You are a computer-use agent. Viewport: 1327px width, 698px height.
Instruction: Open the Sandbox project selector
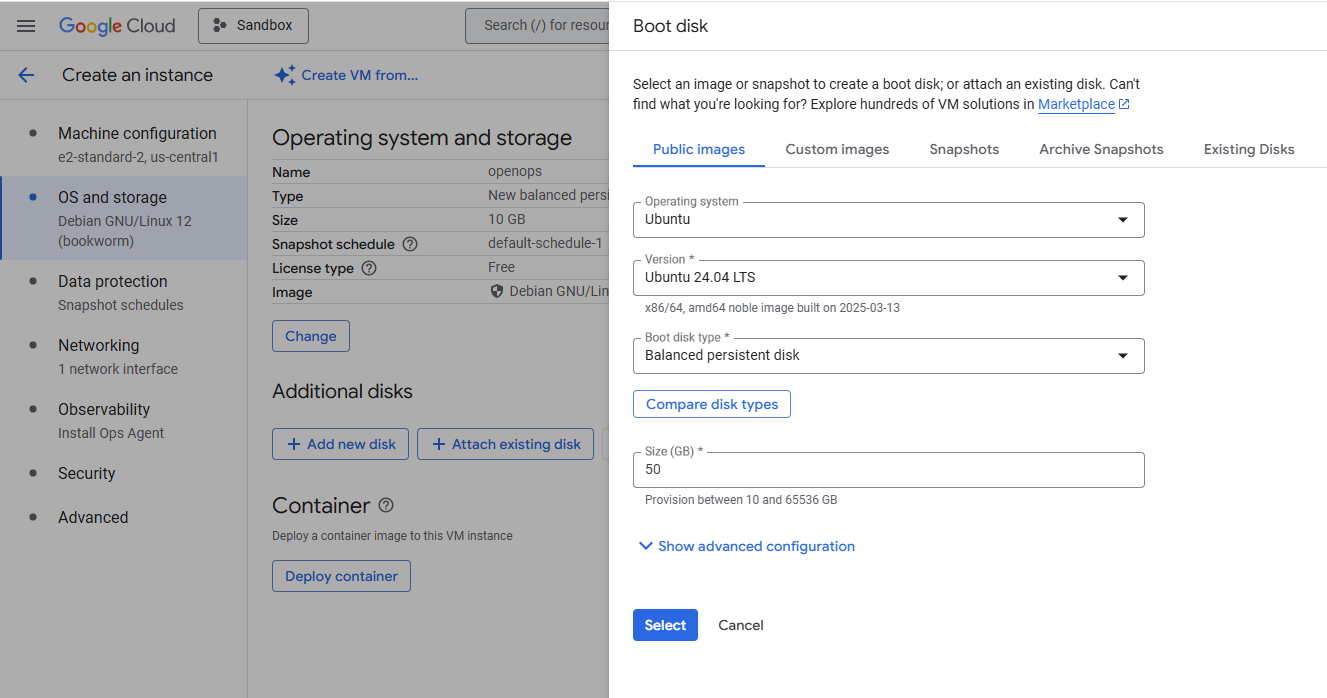(x=253, y=25)
